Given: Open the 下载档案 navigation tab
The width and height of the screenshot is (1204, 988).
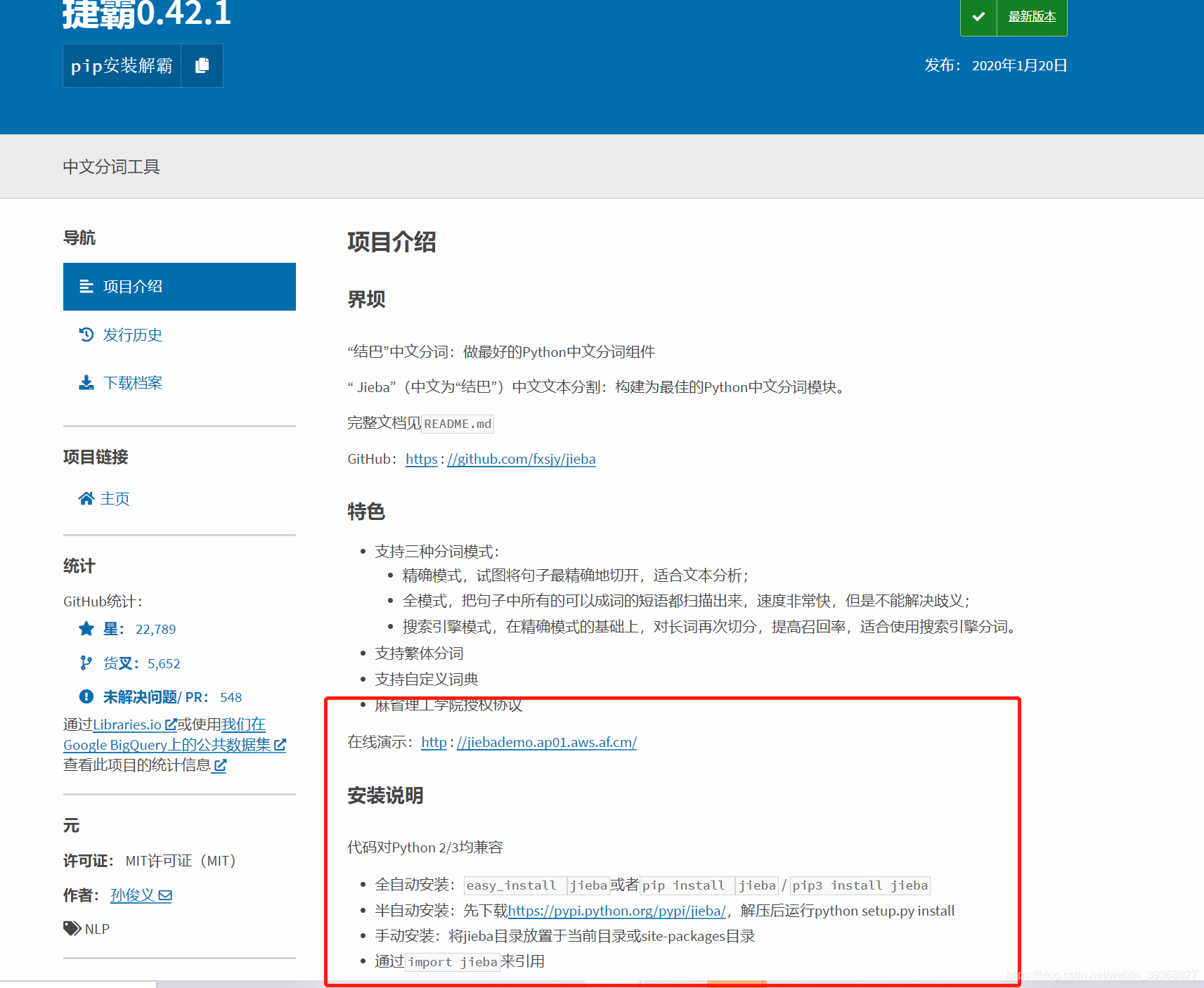Looking at the screenshot, I should (132, 383).
